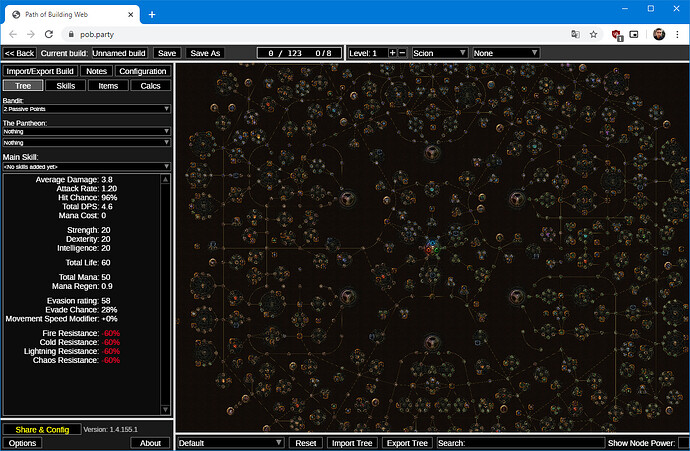Viewport: 690px width, 451px height.
Task: Click Import Tree button
Action: tap(352, 443)
